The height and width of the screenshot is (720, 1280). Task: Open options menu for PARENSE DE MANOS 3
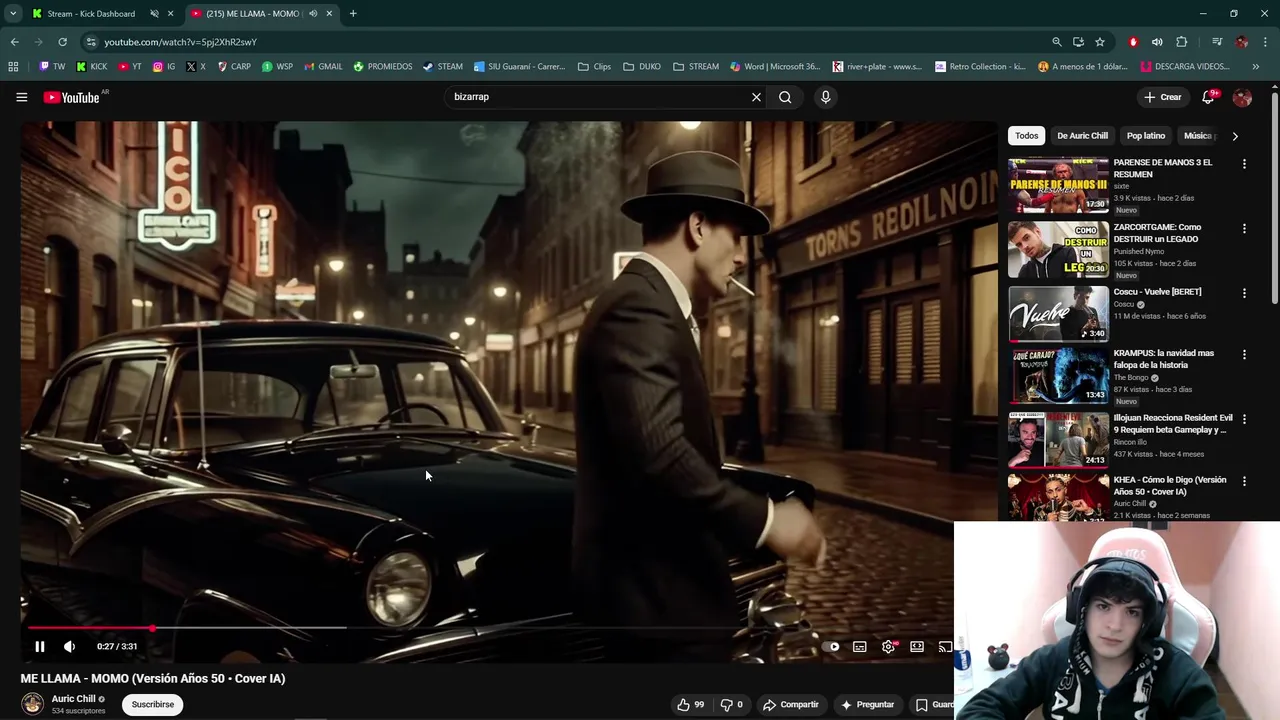point(1244,164)
